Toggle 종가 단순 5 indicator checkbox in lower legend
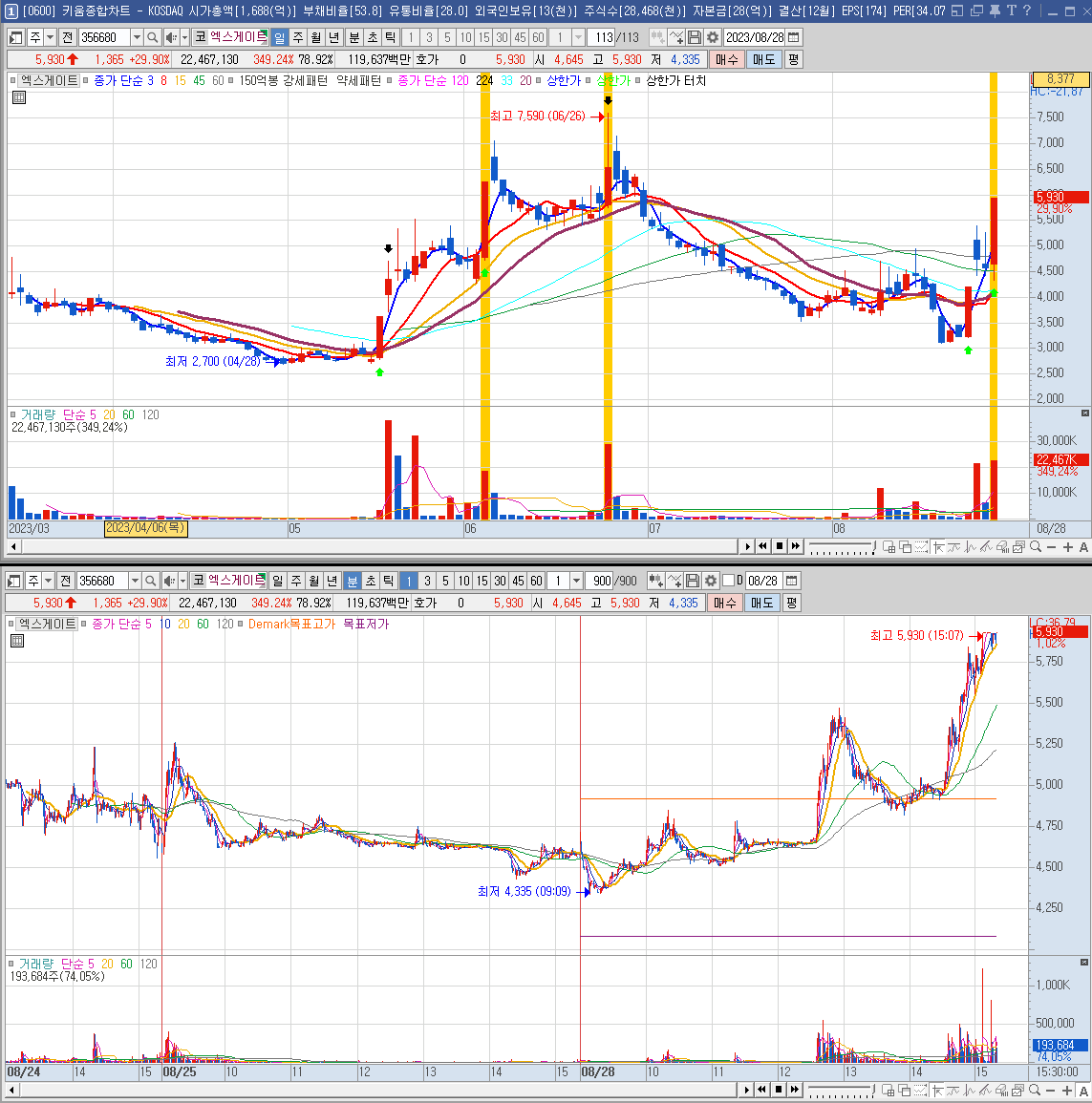 point(84,624)
